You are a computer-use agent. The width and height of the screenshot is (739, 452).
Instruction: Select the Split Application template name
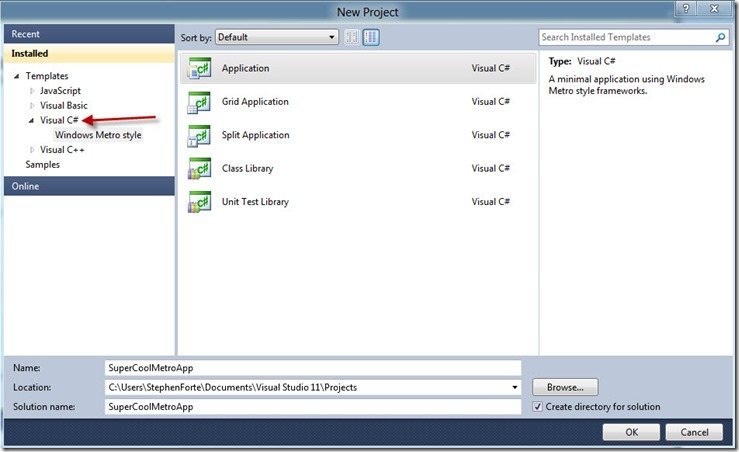[x=255, y=135]
